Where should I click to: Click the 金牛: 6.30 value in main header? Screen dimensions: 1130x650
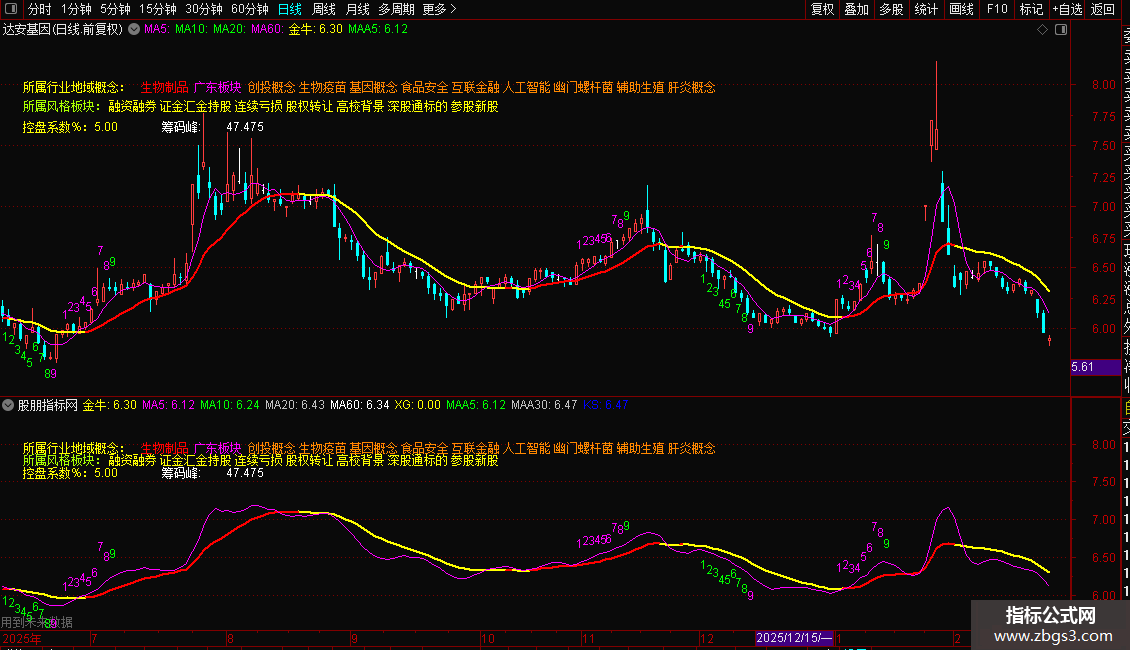click(x=316, y=30)
